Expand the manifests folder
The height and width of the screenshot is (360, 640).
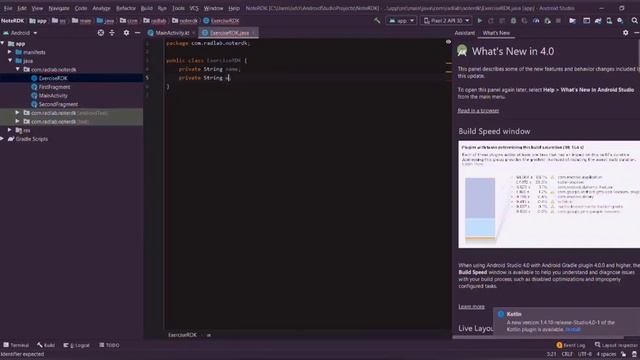point(10,52)
